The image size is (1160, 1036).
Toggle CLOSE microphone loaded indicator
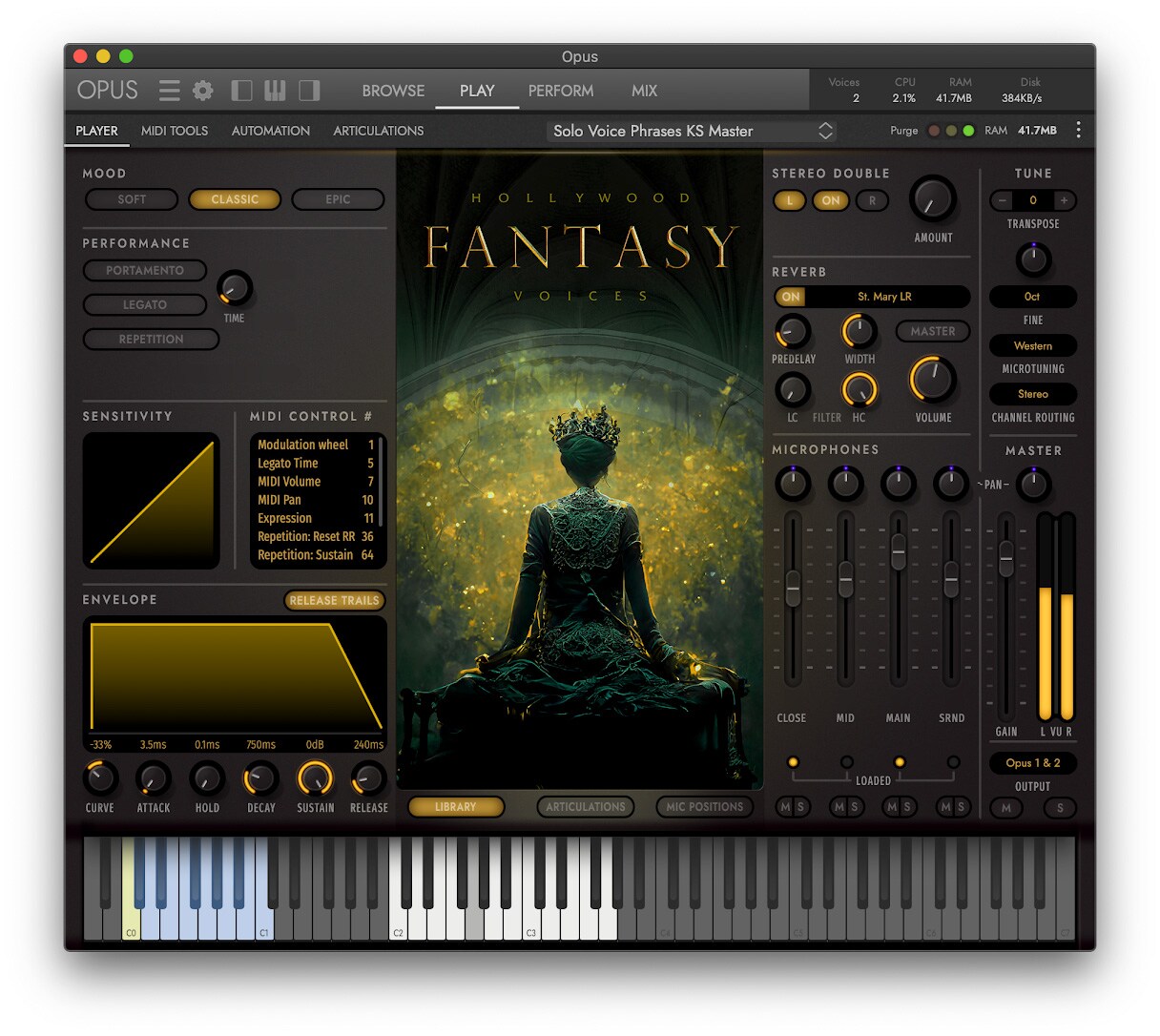793,762
